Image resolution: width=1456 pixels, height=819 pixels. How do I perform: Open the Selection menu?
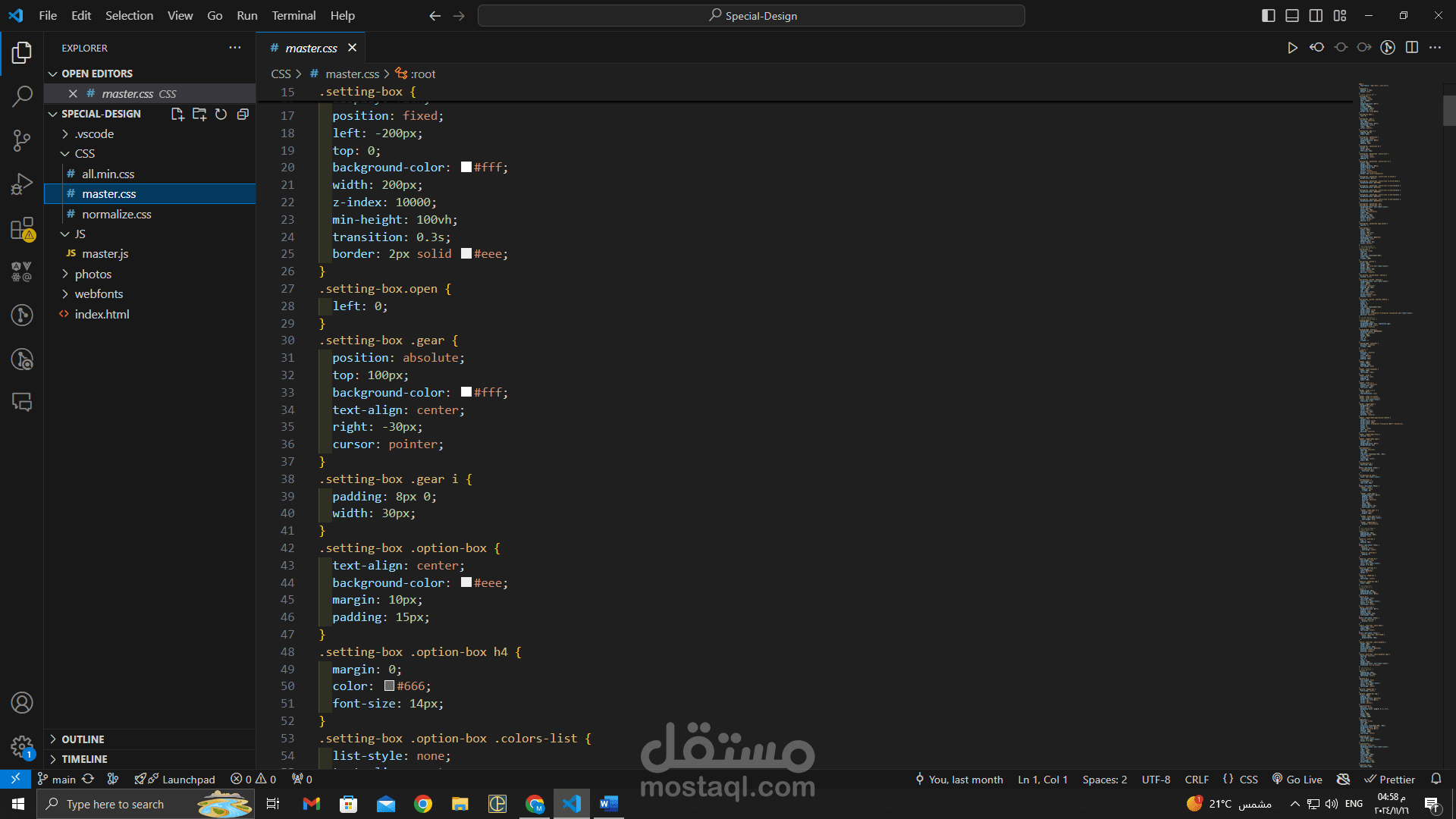coord(129,15)
